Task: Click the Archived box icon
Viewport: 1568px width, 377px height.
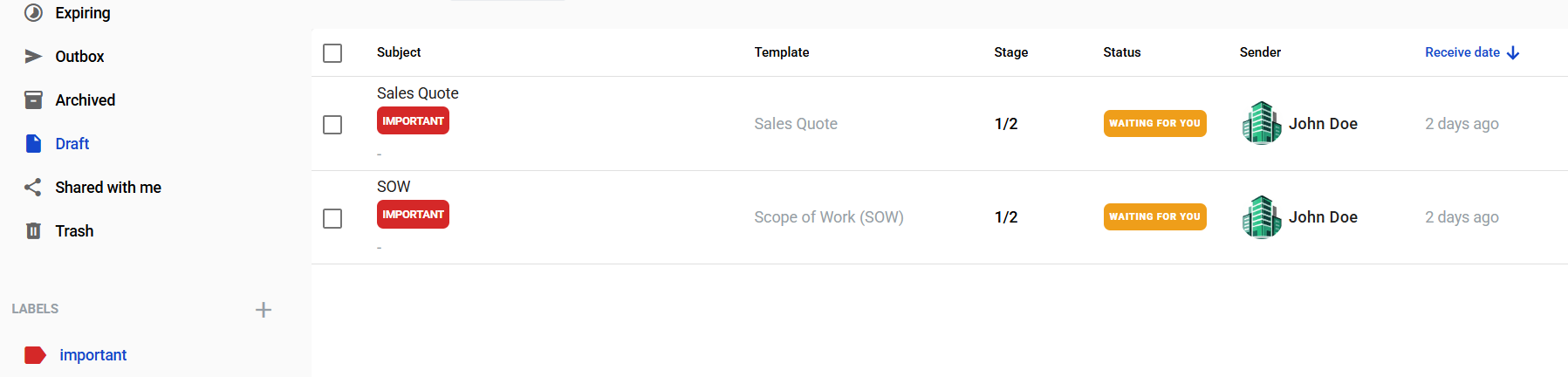Action: (33, 100)
